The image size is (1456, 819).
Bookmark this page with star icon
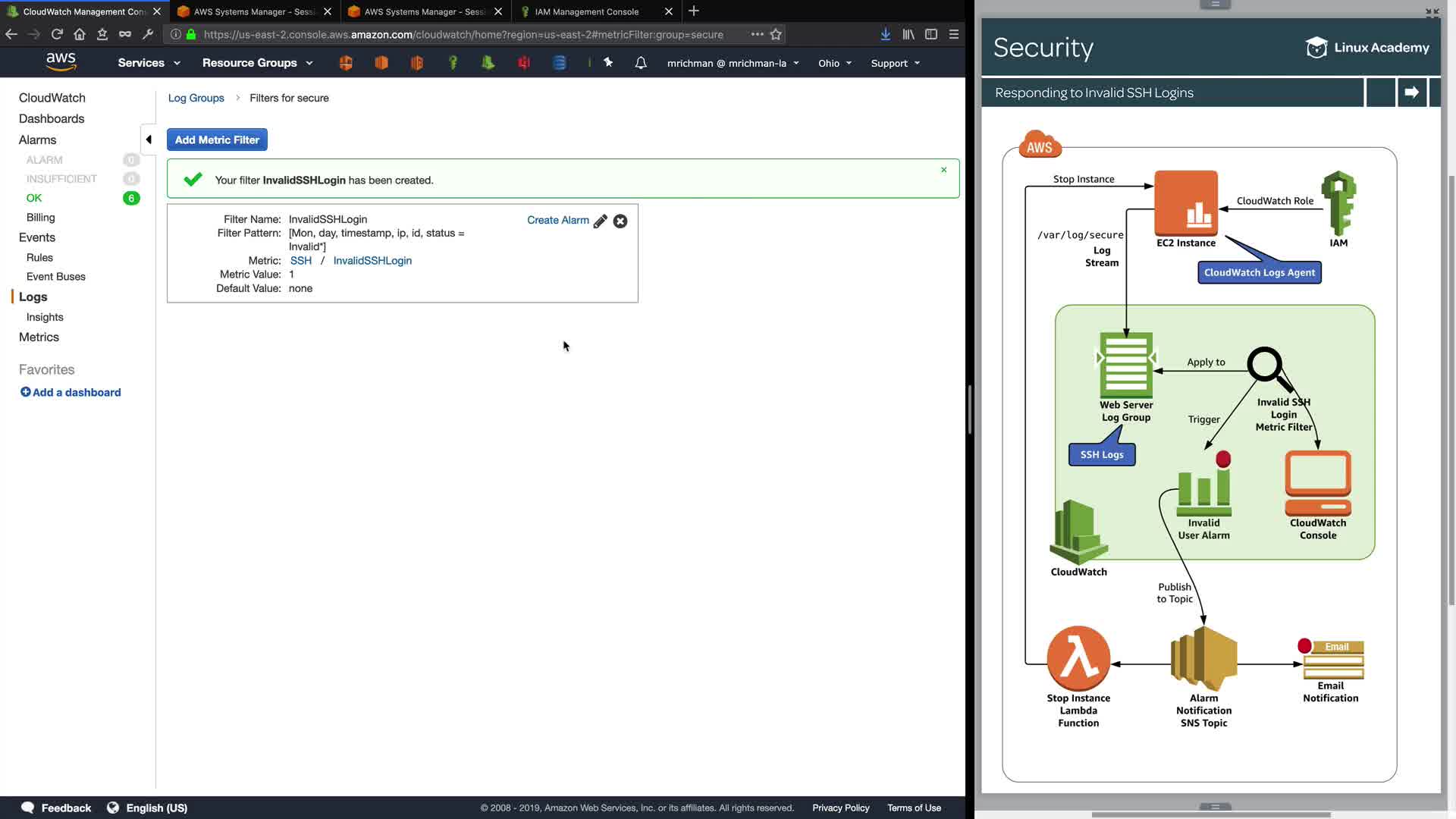[x=776, y=34]
